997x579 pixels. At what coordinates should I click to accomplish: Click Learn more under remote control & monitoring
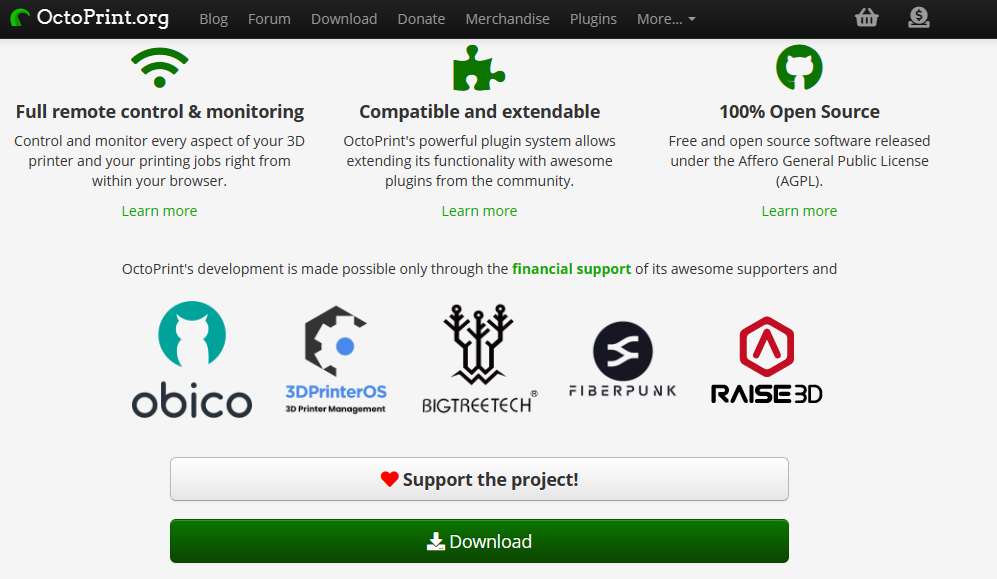coord(160,211)
